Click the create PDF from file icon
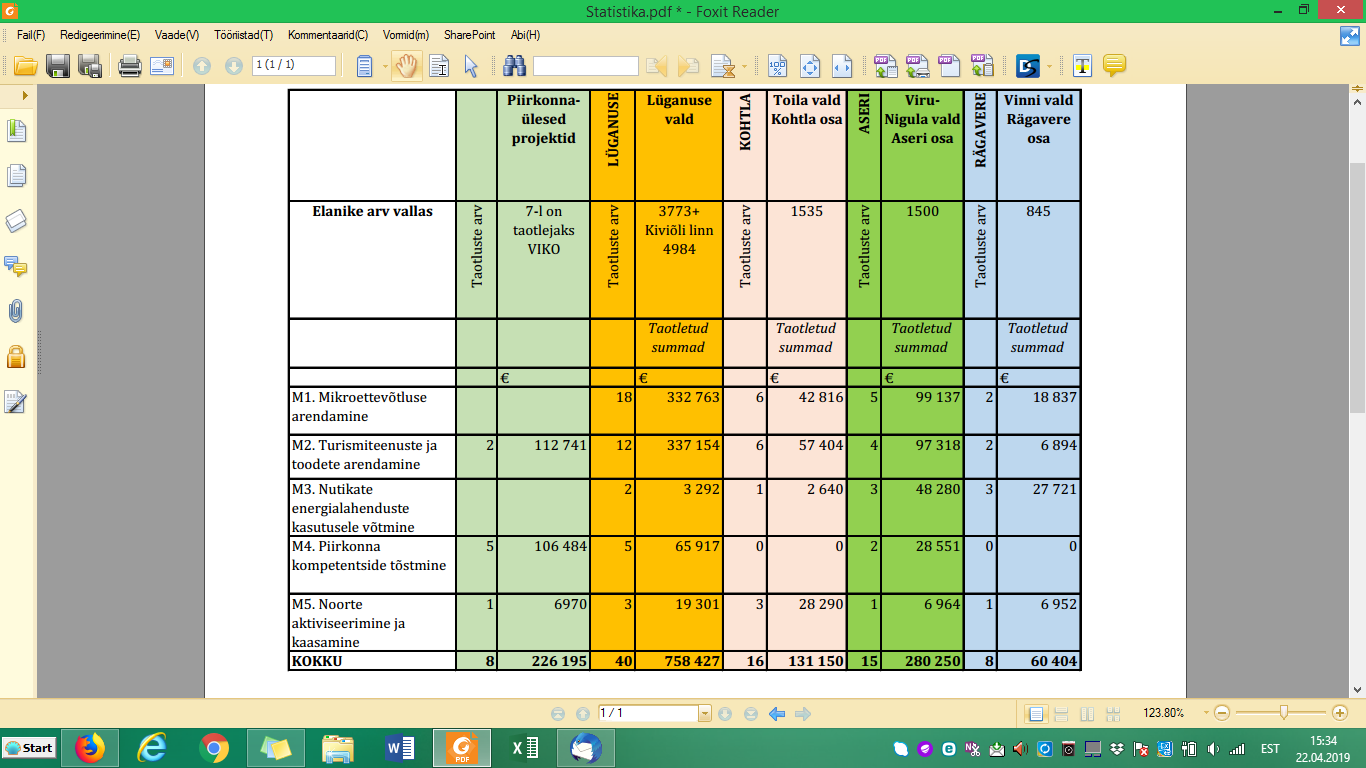 (886, 66)
